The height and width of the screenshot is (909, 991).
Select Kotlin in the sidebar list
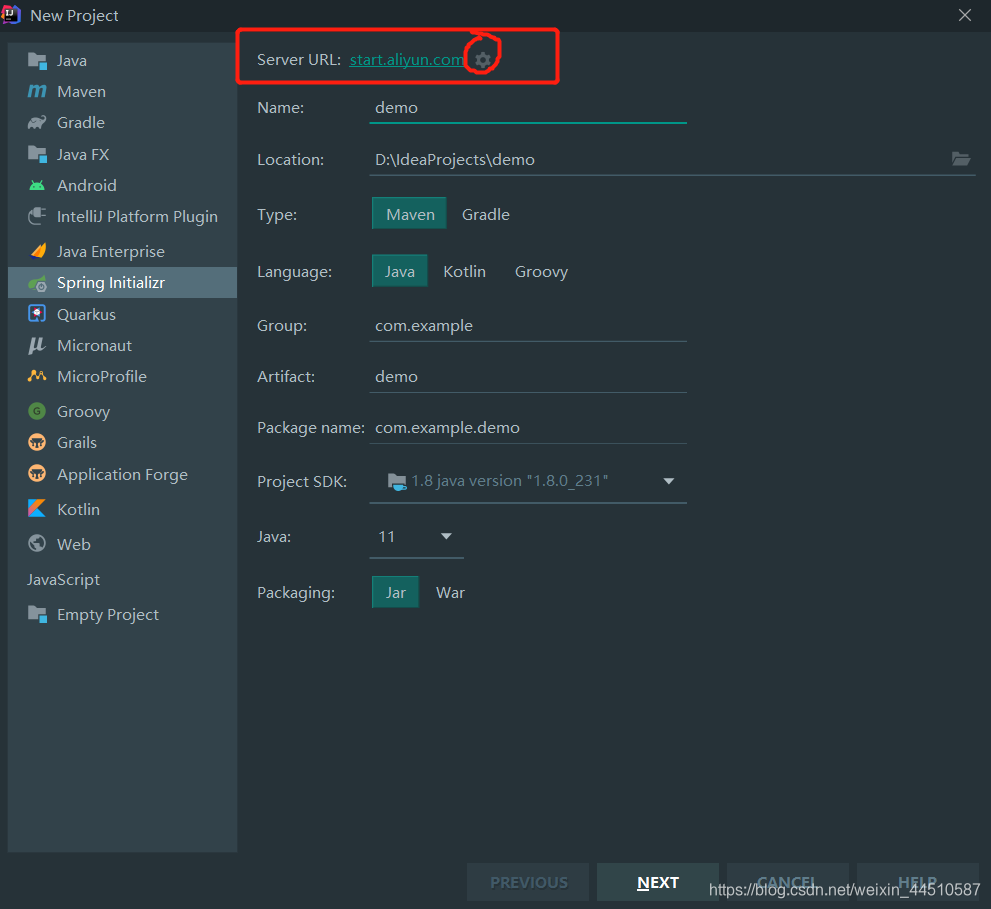pyautogui.click(x=122, y=509)
